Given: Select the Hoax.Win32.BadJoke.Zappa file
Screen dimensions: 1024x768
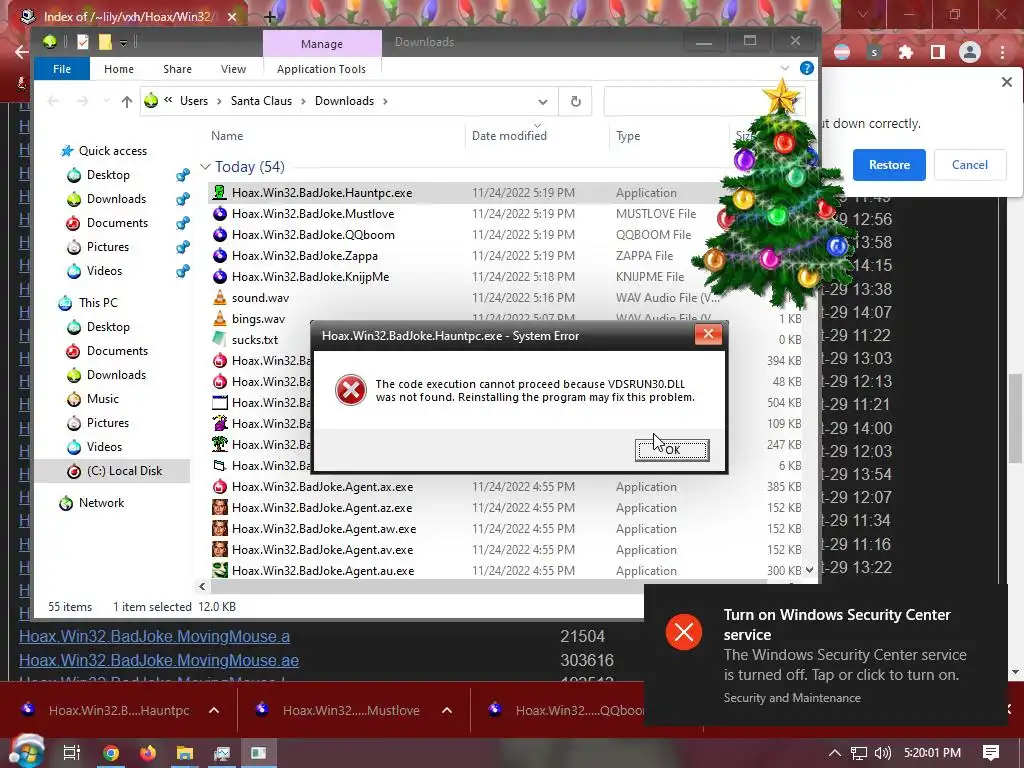Looking at the screenshot, I should [304, 255].
